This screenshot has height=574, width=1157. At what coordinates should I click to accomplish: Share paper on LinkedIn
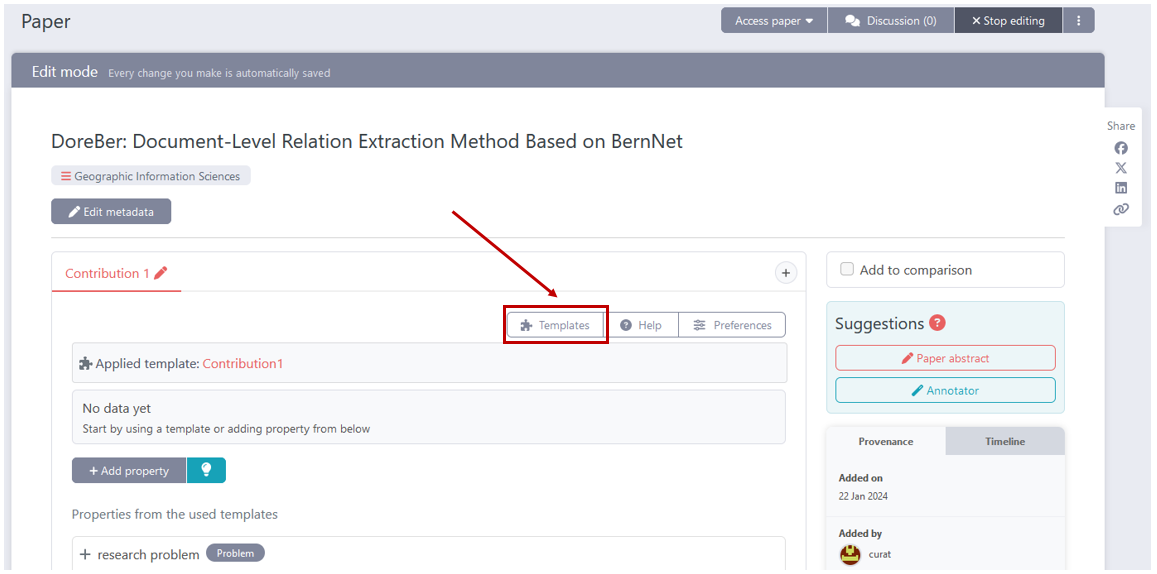pyautogui.click(x=1121, y=188)
